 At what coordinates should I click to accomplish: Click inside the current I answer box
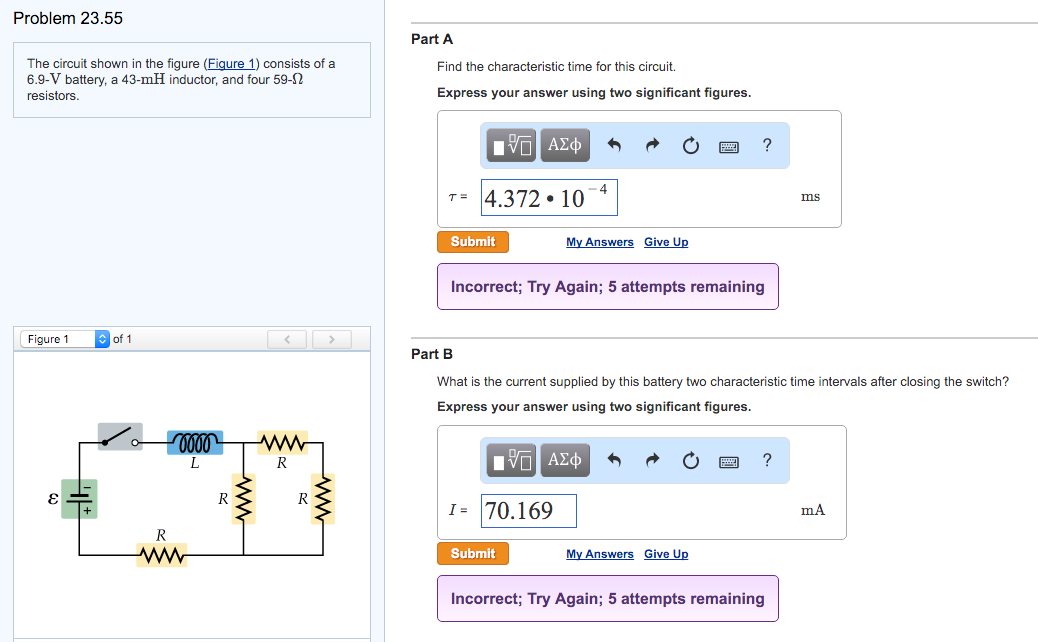pos(528,510)
